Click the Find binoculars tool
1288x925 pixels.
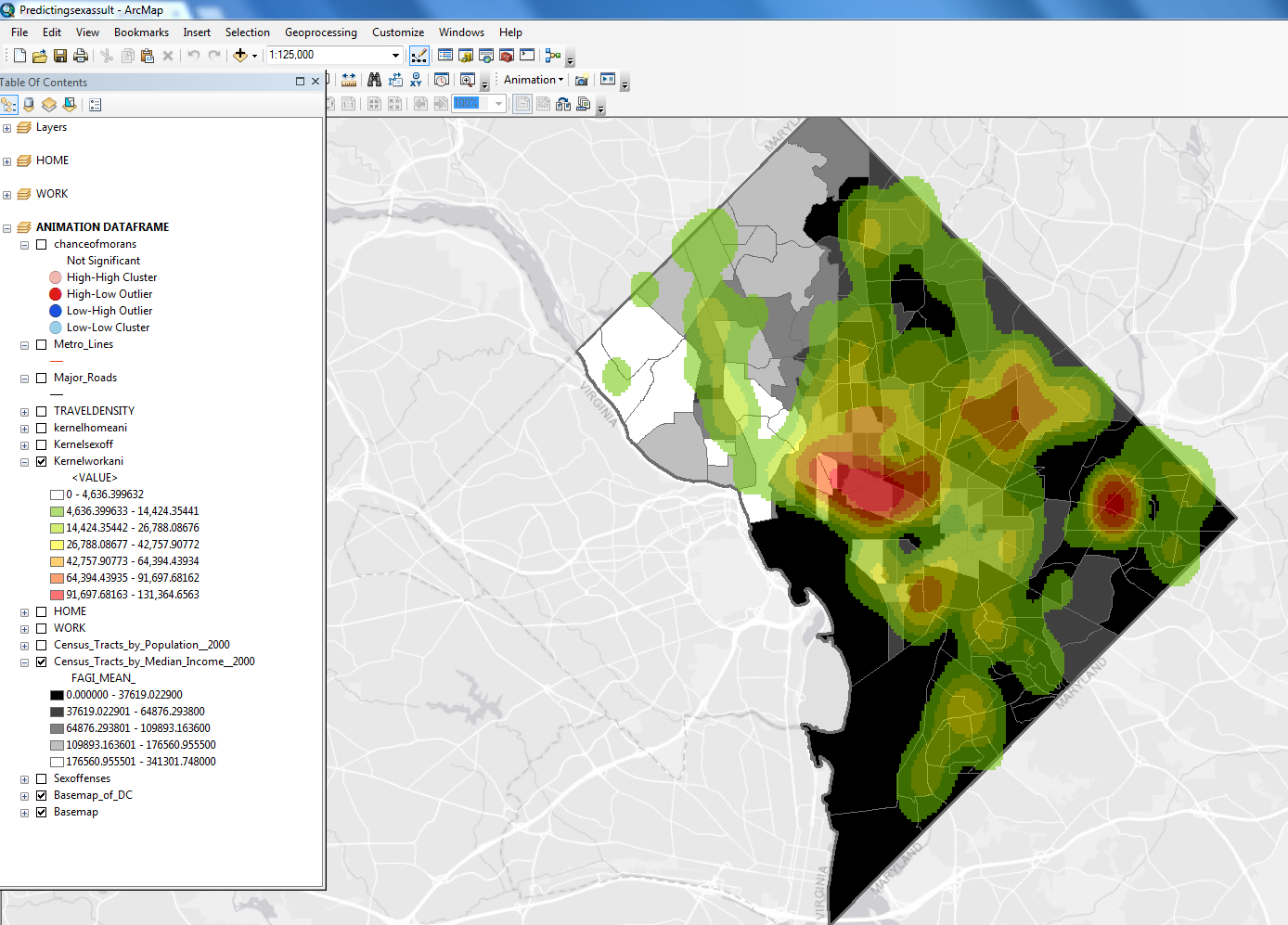coord(374,80)
